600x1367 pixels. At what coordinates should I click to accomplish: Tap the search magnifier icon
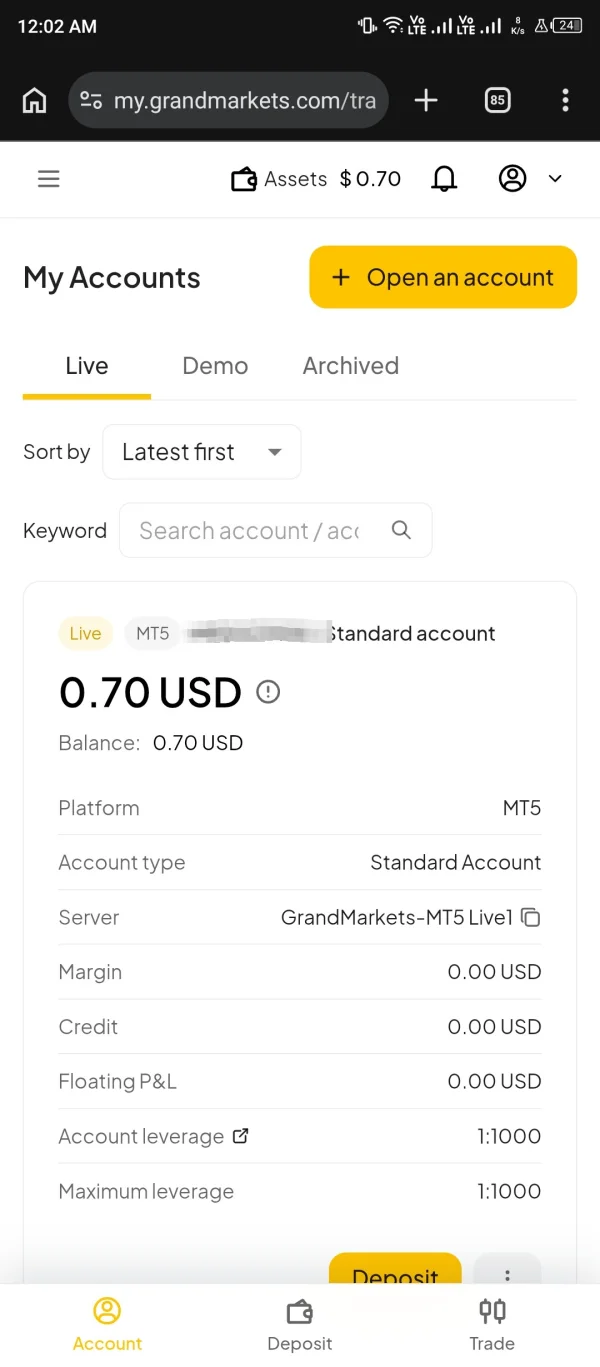point(401,530)
